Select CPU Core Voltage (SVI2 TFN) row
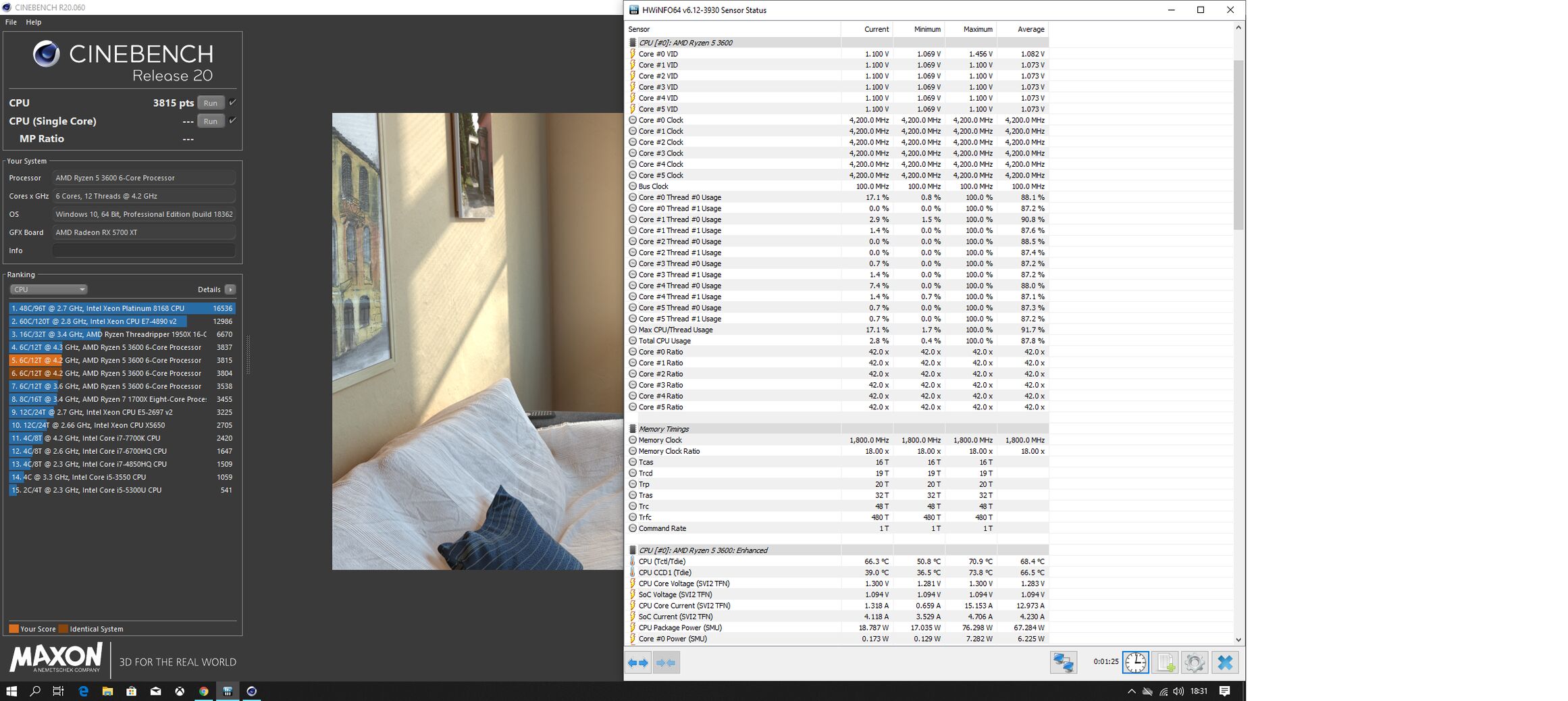Screen dimensions: 1568x701 837,583
